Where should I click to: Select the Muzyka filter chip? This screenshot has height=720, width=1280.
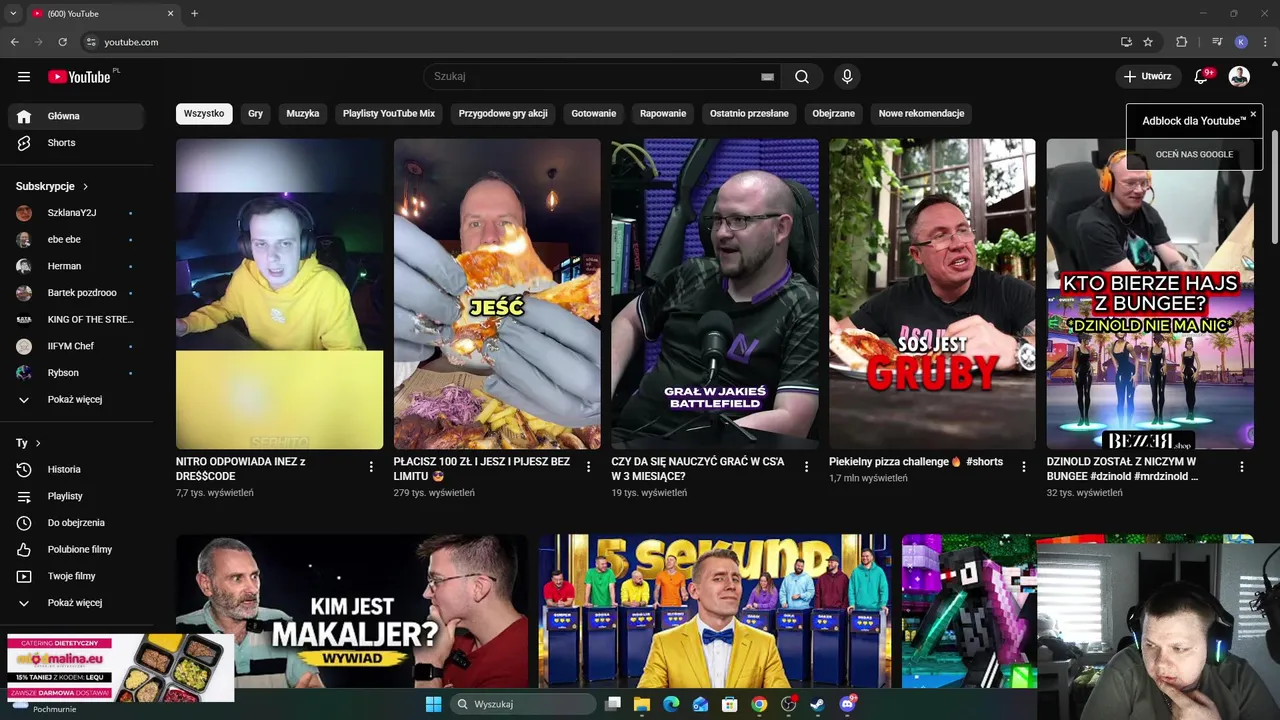[303, 113]
